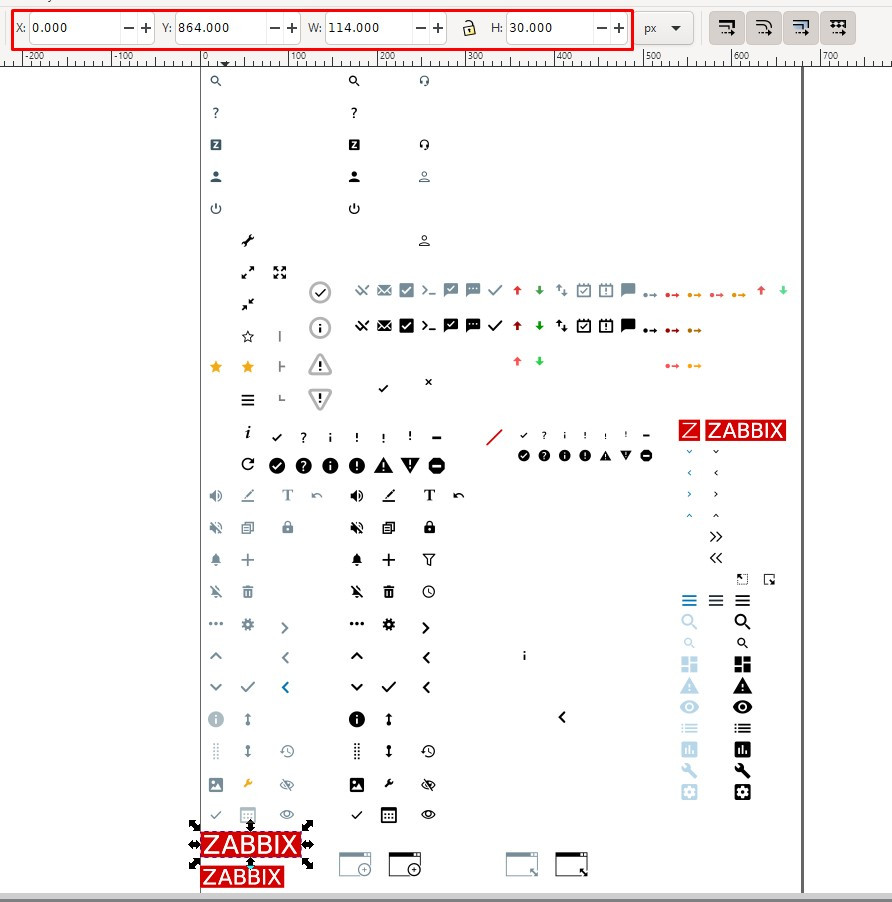892x902 pixels.
Task: Select the orange star icon glyph
Action: (x=216, y=367)
